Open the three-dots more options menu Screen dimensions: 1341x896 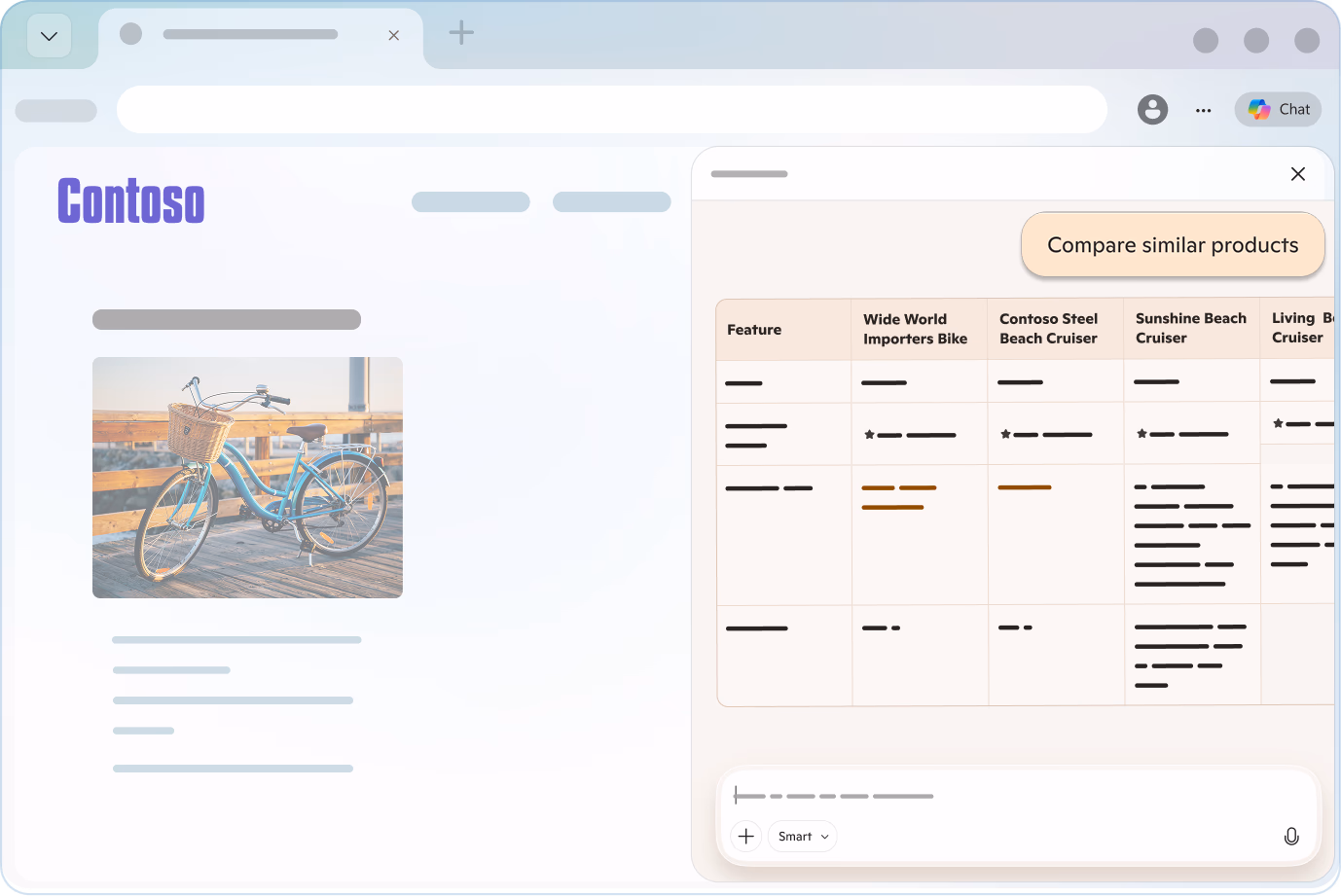(x=1203, y=110)
